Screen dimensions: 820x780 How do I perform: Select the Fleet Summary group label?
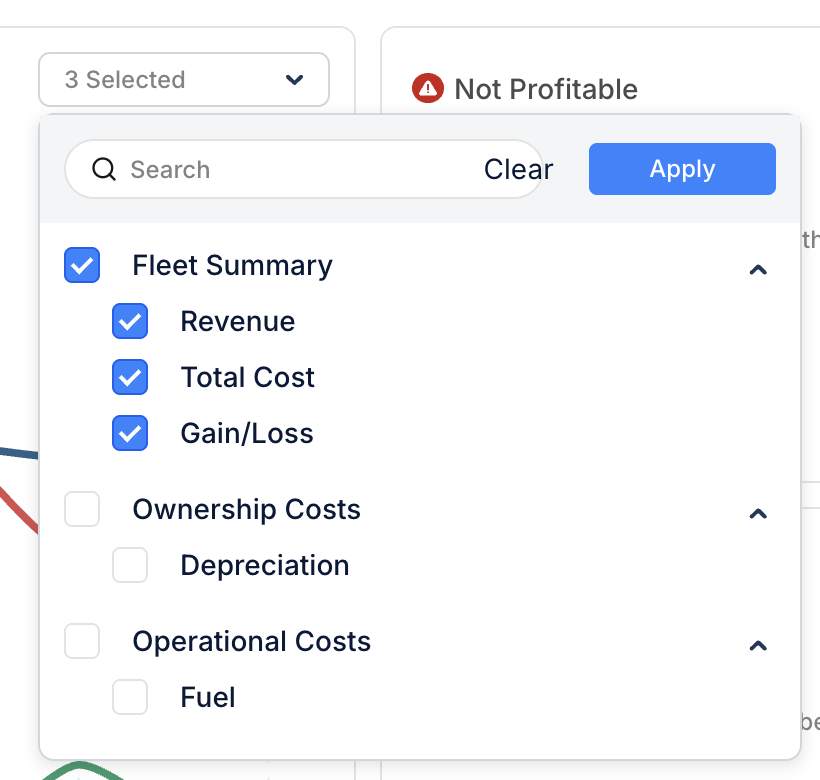(231, 265)
